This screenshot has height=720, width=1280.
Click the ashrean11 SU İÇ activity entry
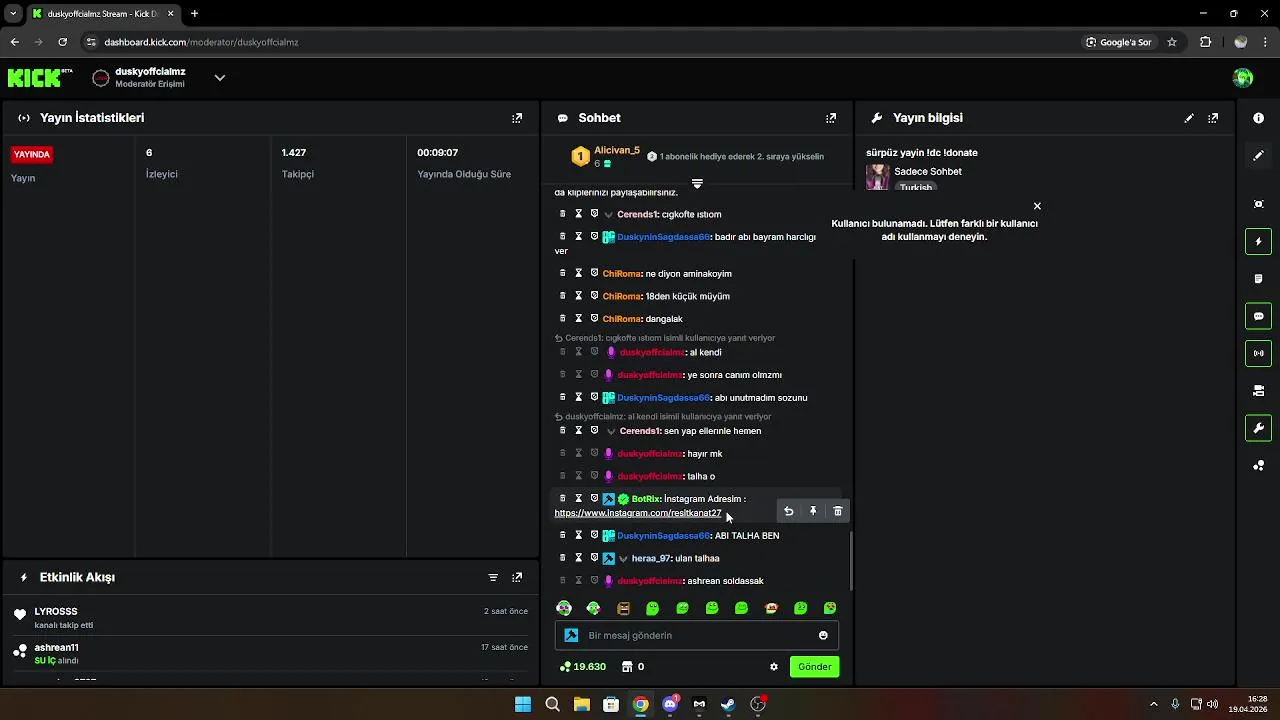pyautogui.click(x=270, y=654)
